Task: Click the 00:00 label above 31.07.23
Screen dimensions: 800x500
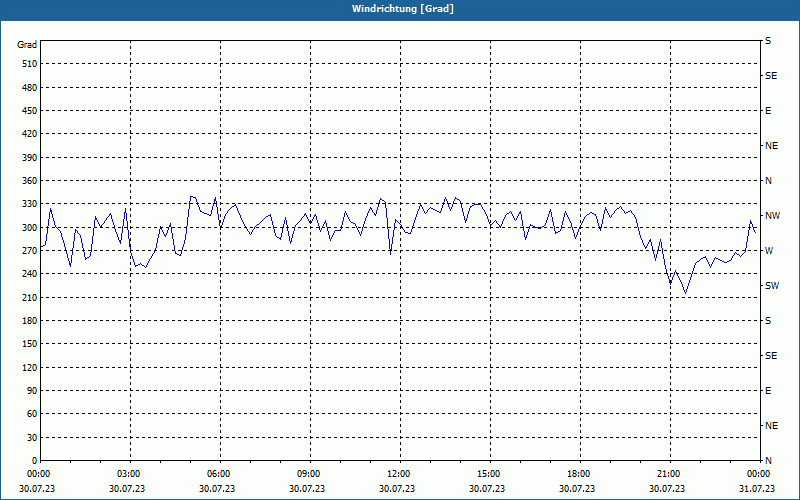Action: click(758, 474)
